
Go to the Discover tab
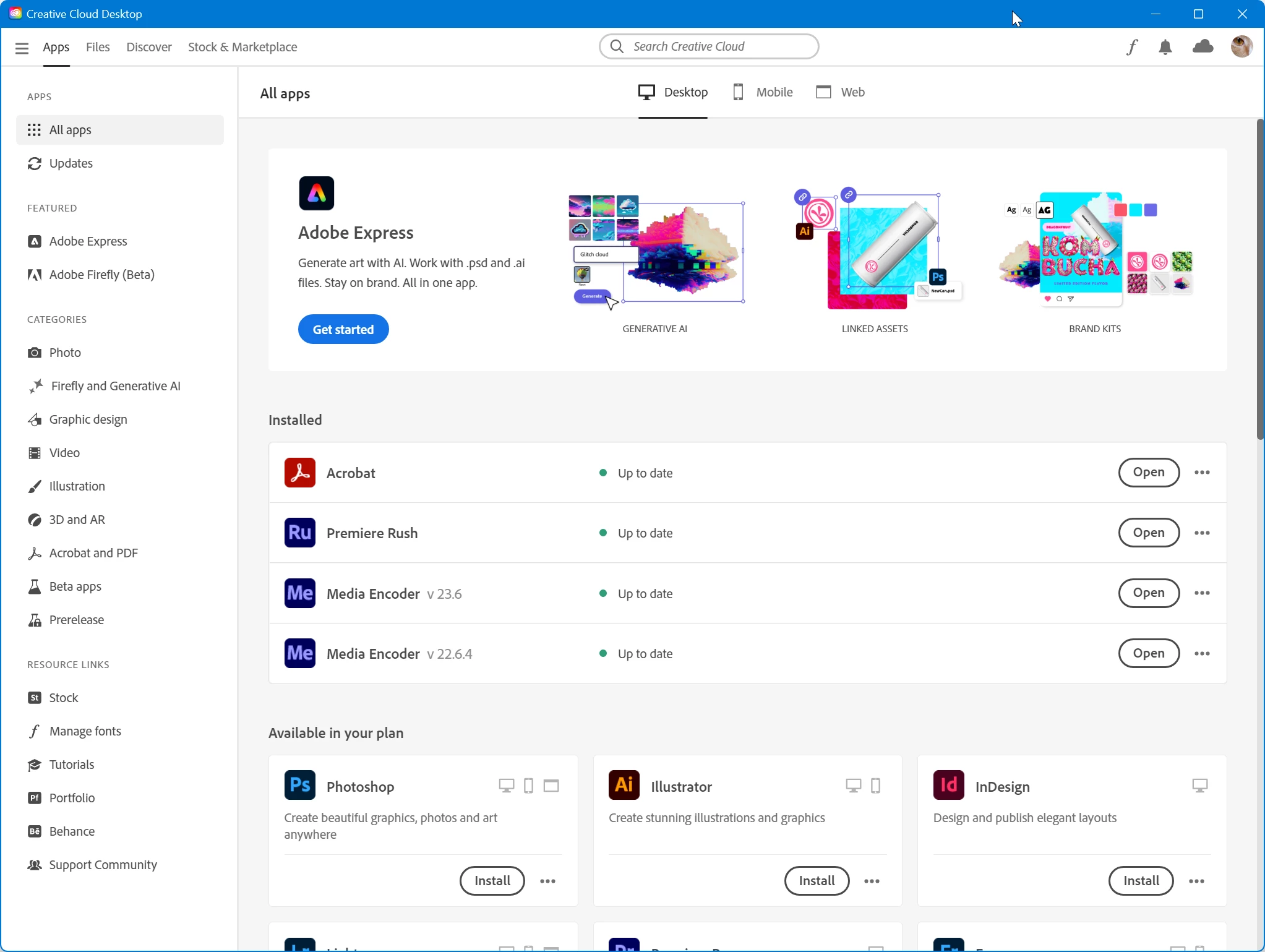pyautogui.click(x=149, y=47)
